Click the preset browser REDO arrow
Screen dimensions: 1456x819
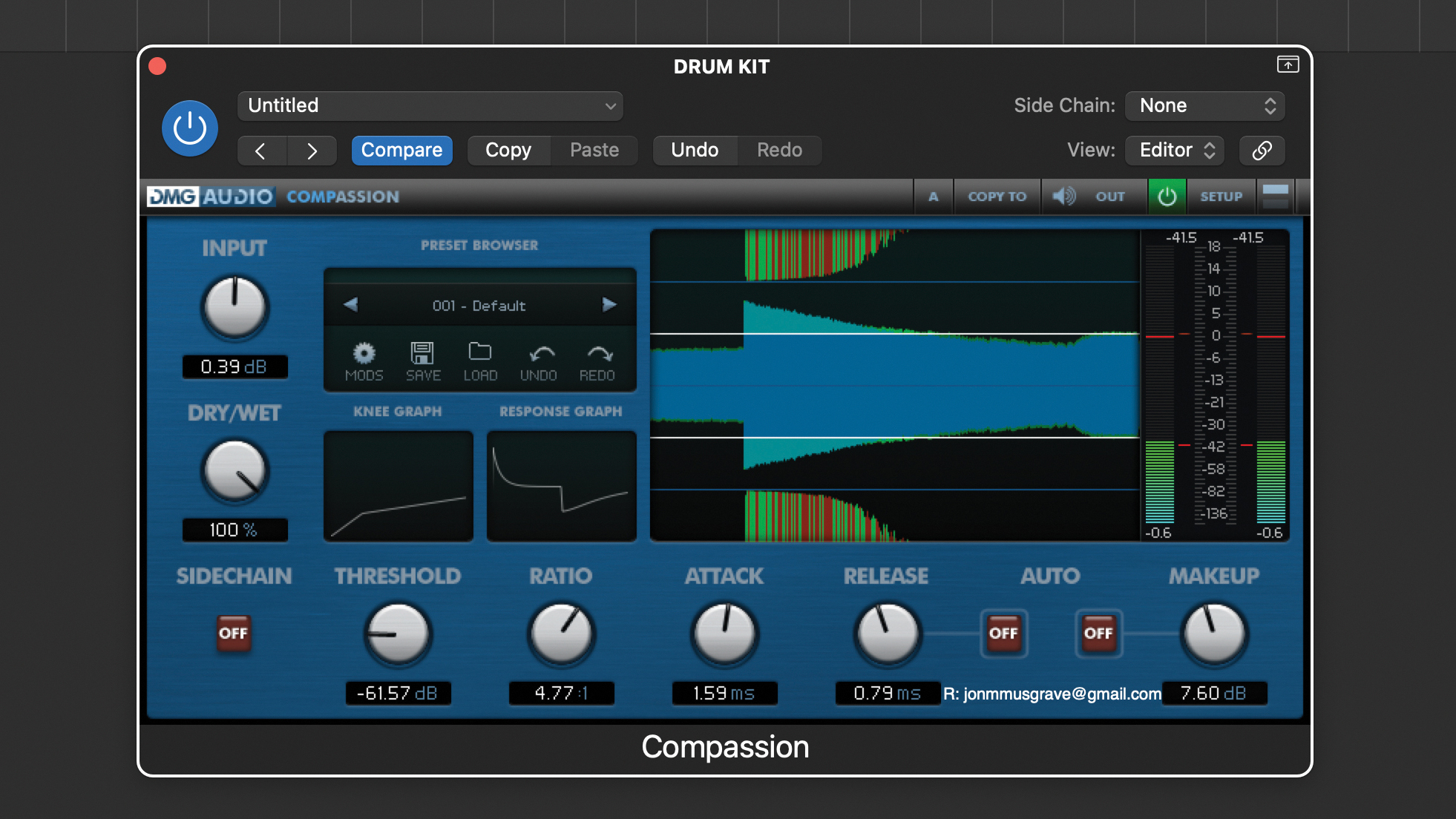[x=599, y=353]
